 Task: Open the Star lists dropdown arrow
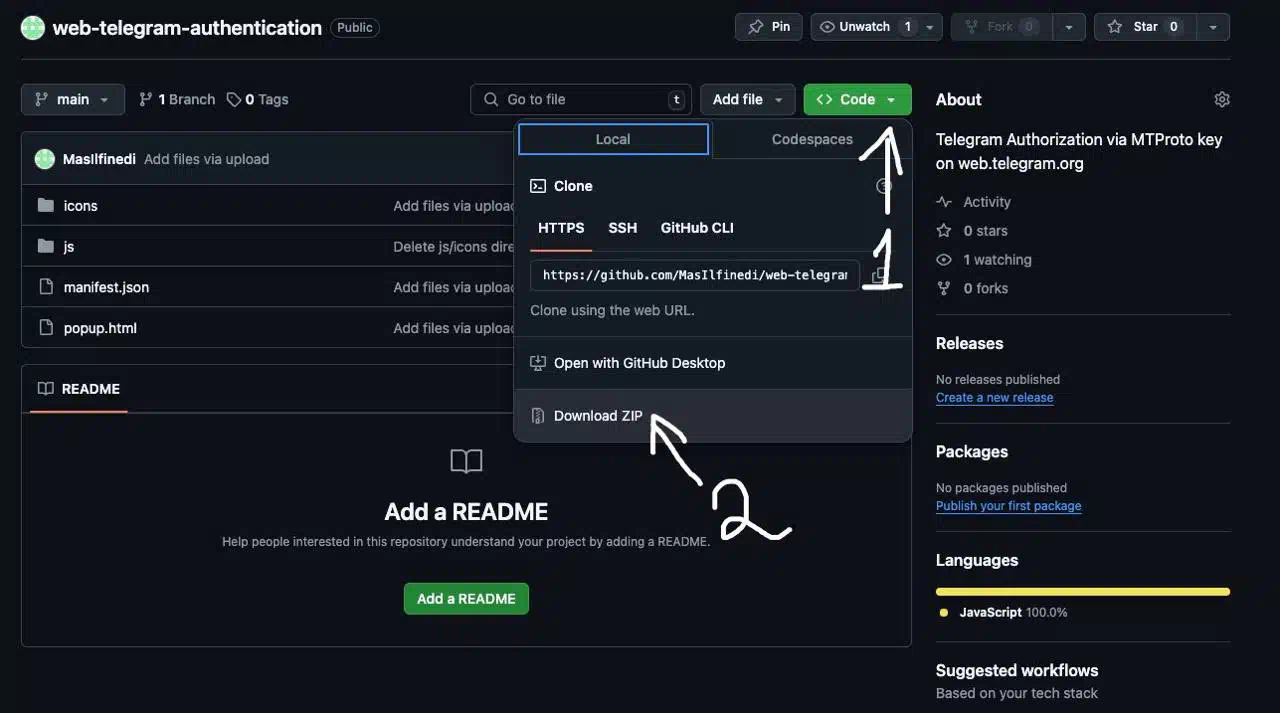click(x=1213, y=27)
